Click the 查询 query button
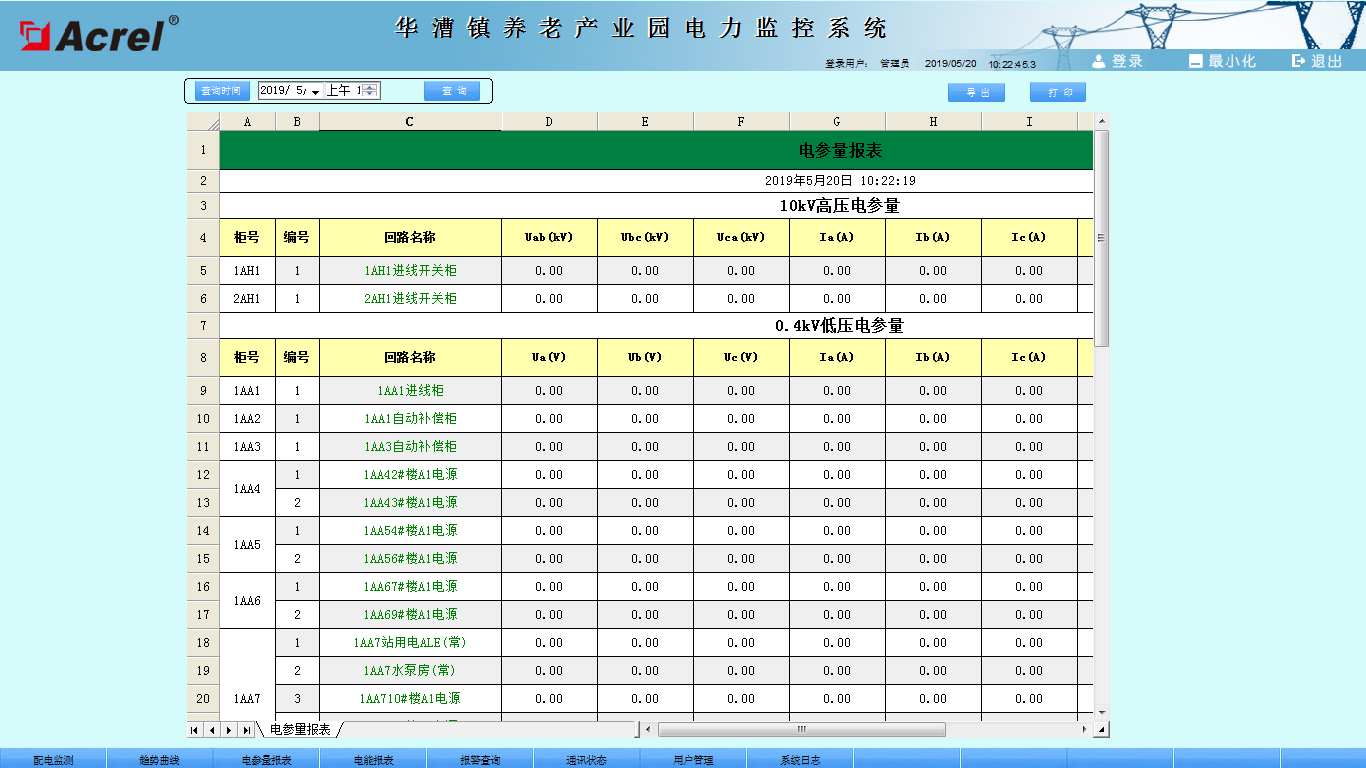This screenshot has height=768, width=1366. pyautogui.click(x=452, y=91)
